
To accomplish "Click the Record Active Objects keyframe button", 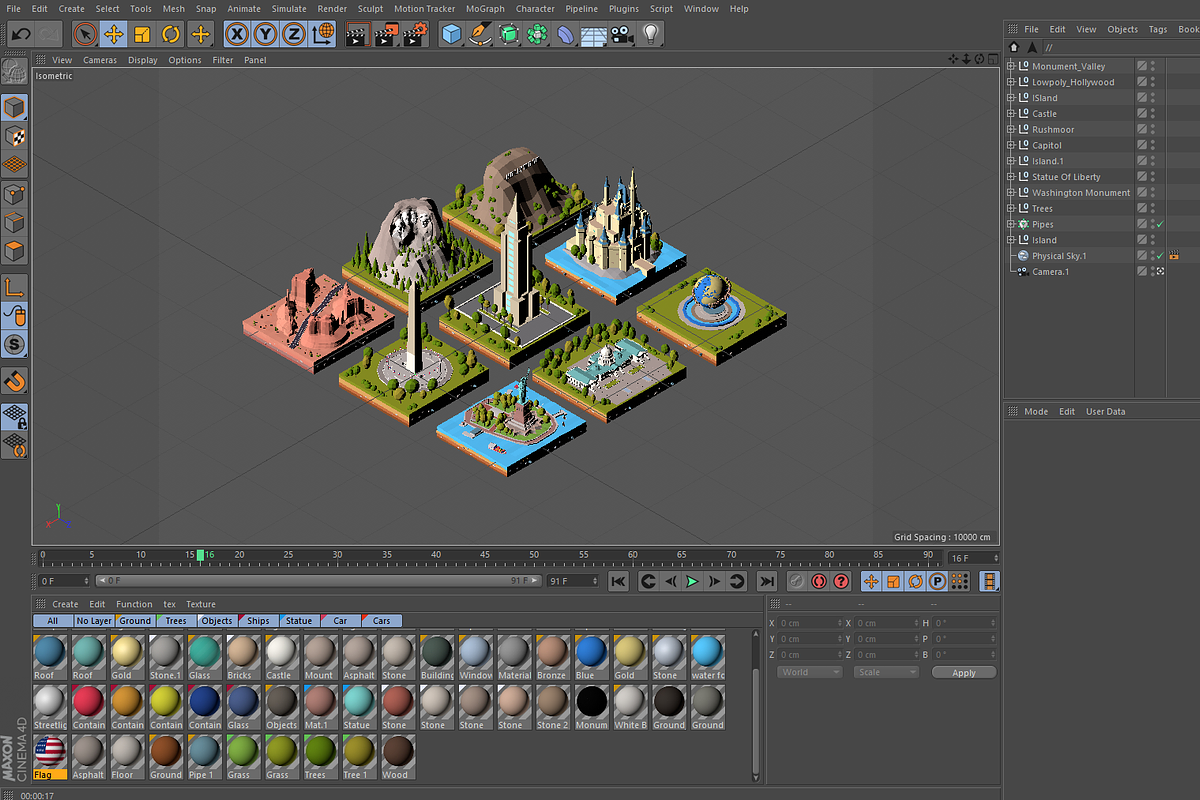I will (796, 581).
